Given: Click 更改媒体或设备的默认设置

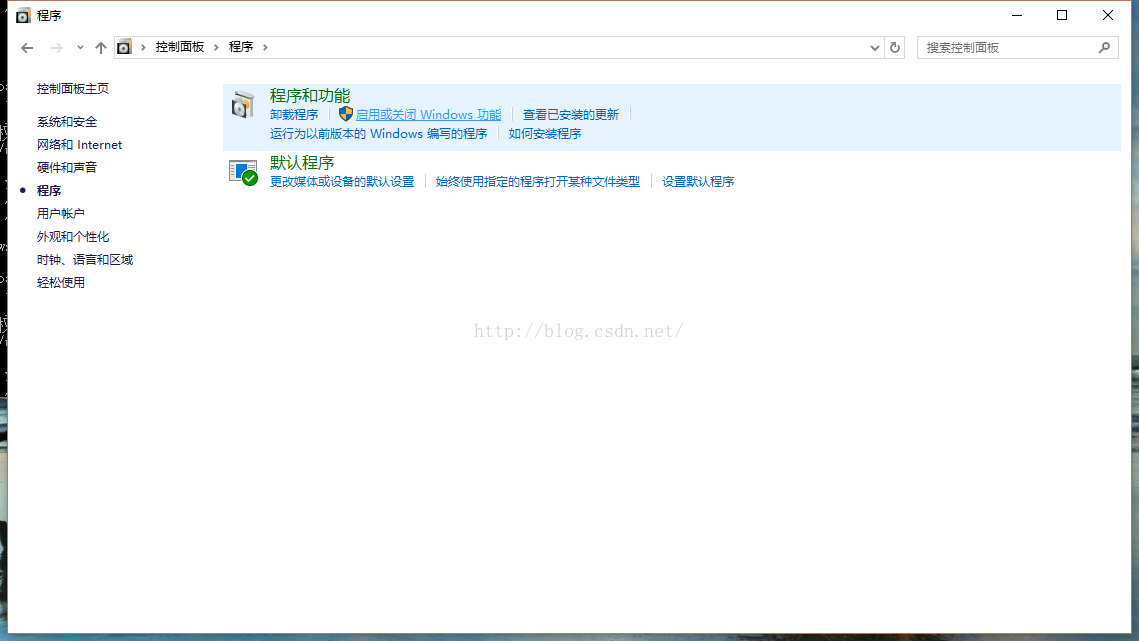Looking at the screenshot, I should 342,182.
